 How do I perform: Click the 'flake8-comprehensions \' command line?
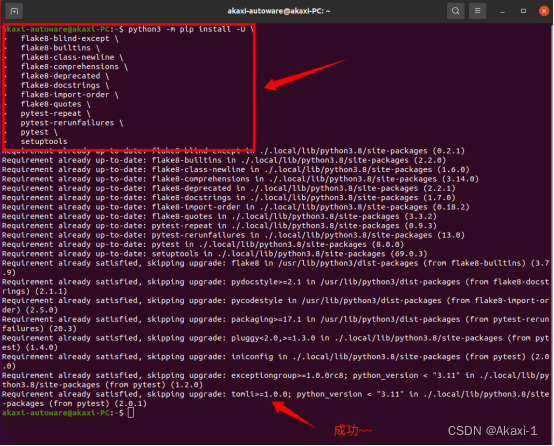point(74,67)
